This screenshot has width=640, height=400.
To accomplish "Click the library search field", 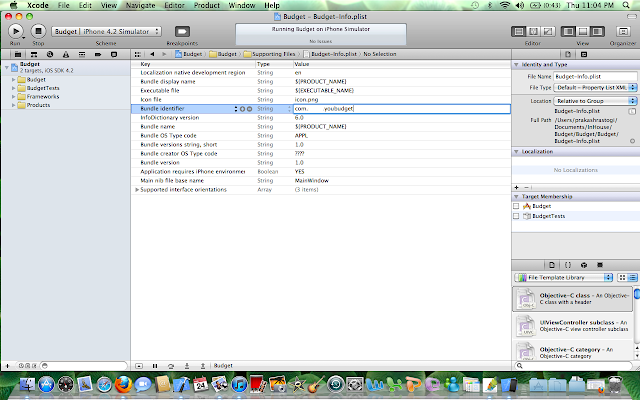I will pos(576,366).
